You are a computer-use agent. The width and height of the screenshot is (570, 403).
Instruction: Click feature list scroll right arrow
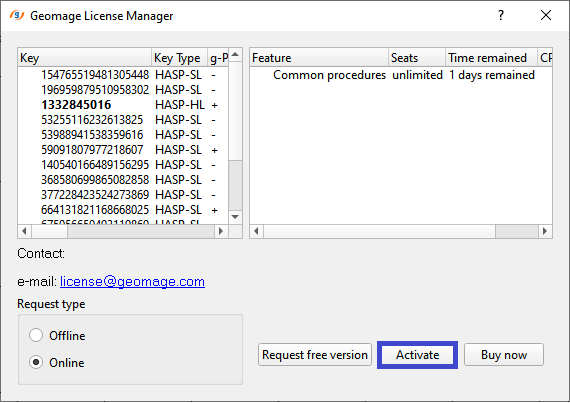545,231
